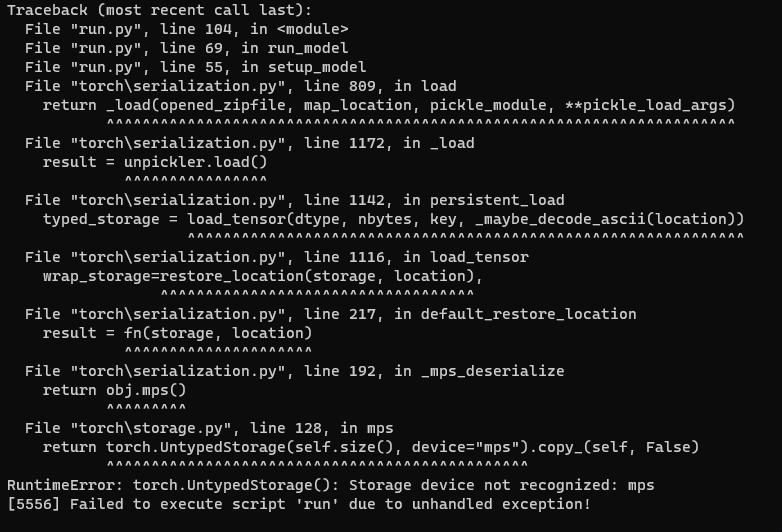Click the '[5556] Failed to execute script' line

coord(298,504)
